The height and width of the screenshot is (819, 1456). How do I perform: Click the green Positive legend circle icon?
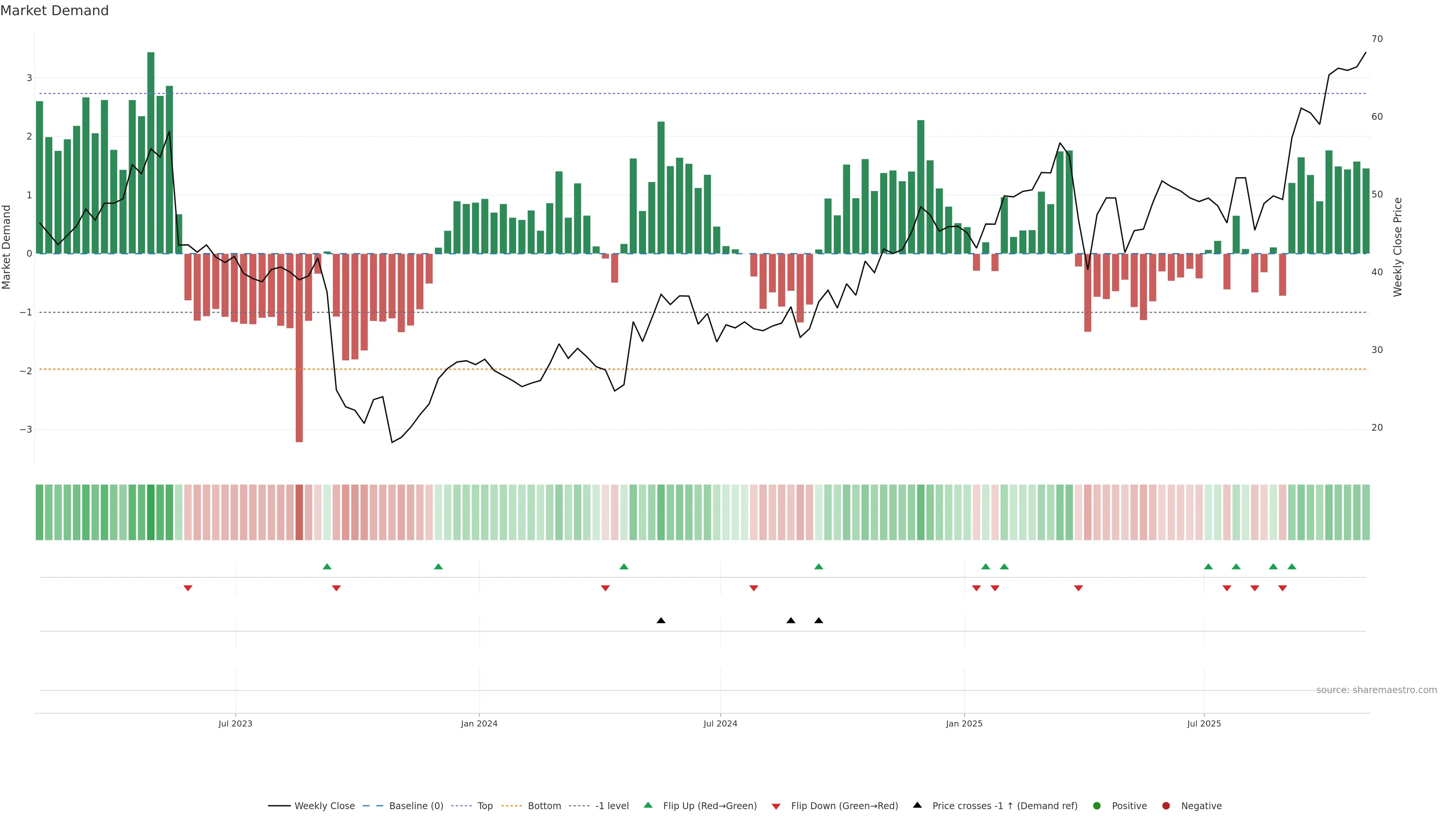1097,805
